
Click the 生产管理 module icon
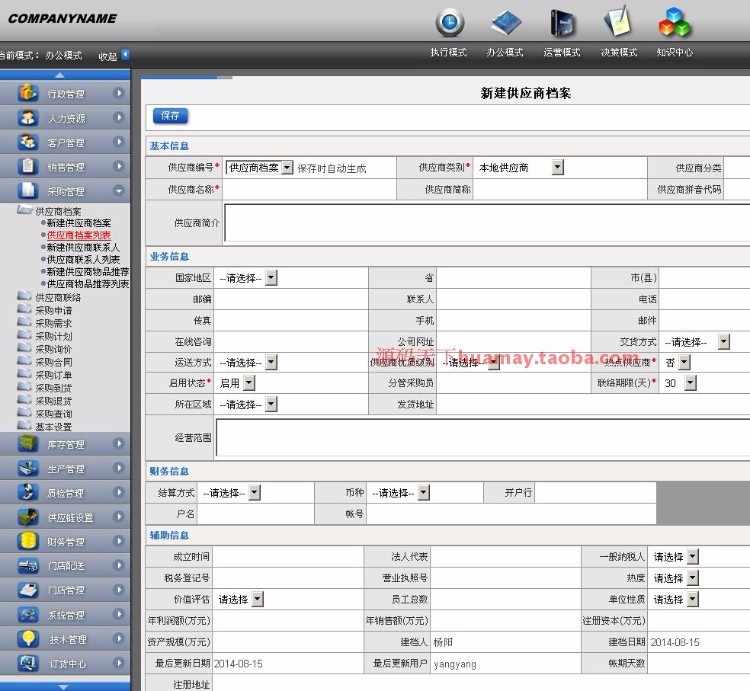click(x=28, y=468)
